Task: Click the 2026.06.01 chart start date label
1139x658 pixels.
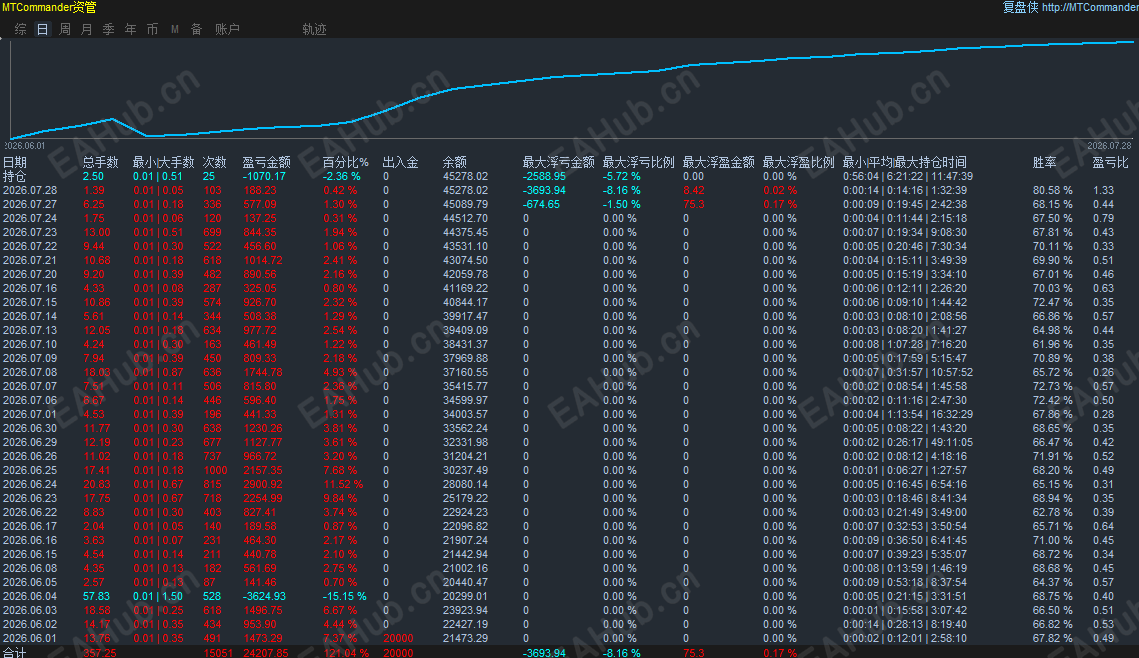Action: (x=25, y=146)
